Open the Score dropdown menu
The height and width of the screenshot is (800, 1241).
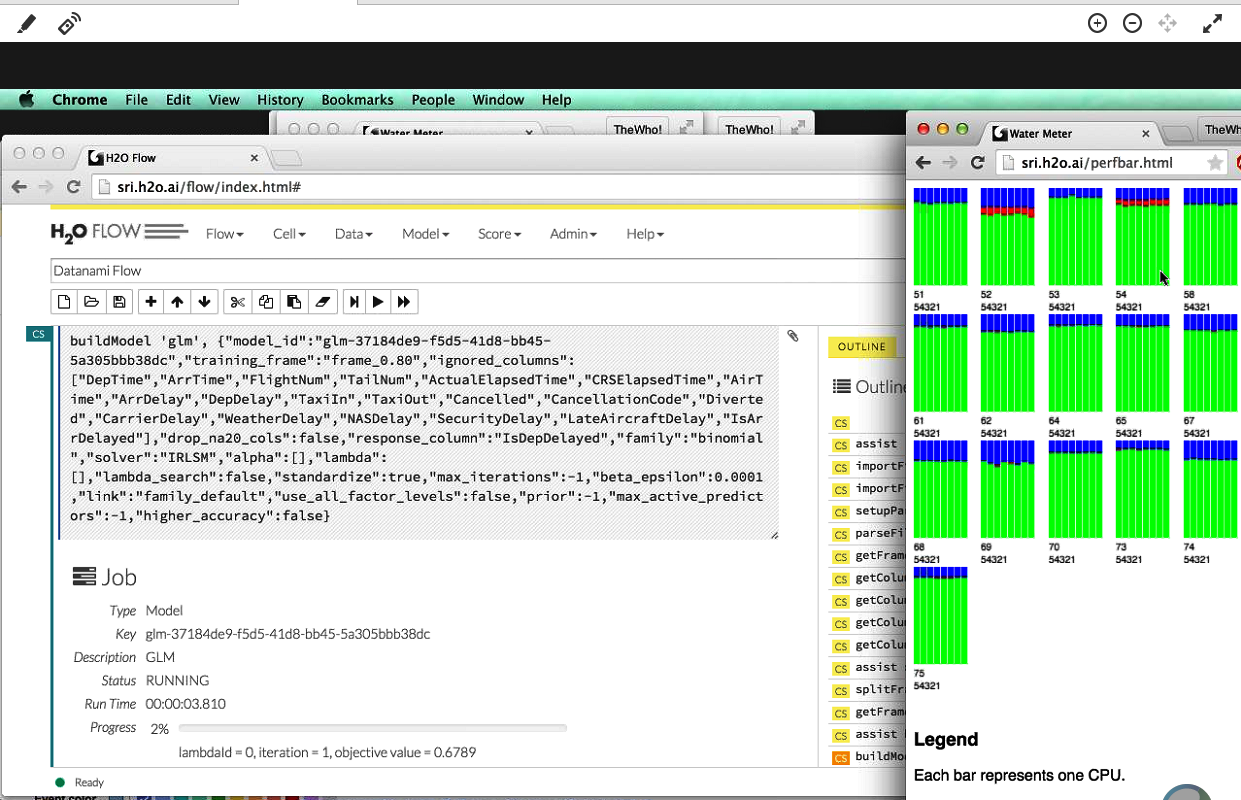(499, 234)
